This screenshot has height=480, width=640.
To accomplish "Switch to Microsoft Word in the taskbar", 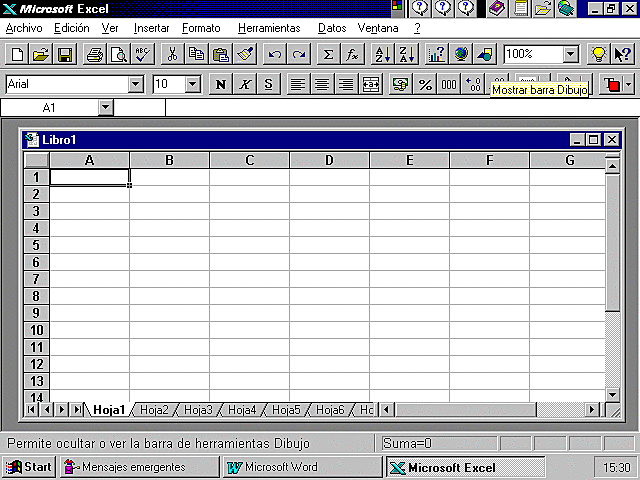I will click(x=302, y=467).
